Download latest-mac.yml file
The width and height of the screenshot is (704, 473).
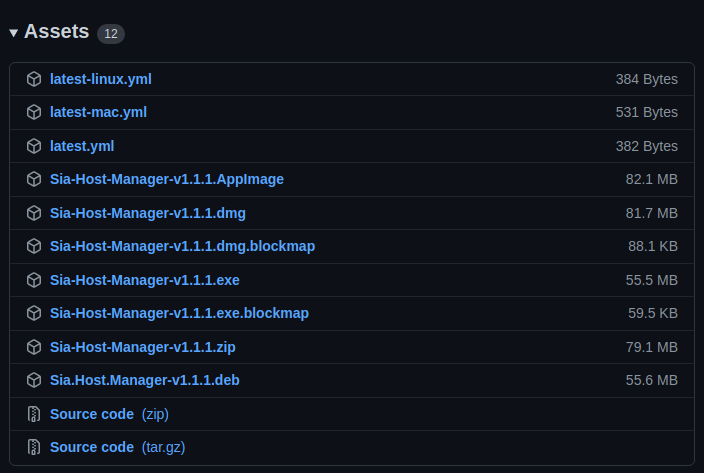(98, 112)
